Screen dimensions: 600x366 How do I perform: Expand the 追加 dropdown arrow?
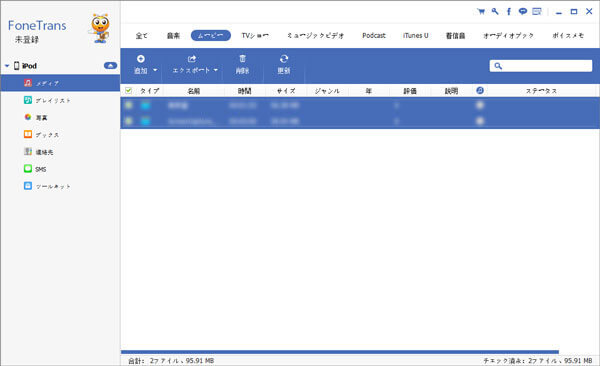155,70
